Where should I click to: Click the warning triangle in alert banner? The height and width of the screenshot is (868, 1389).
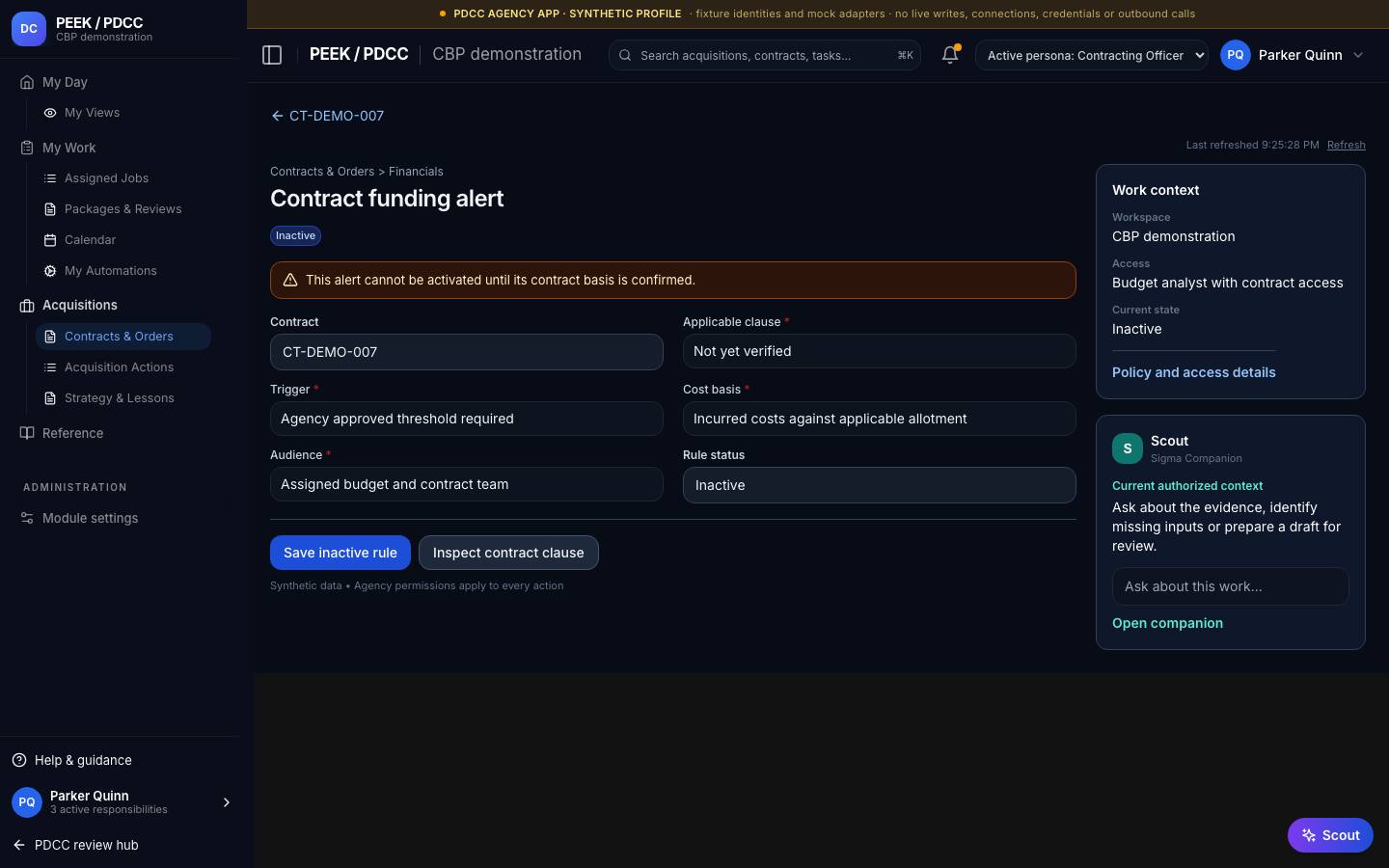click(x=290, y=280)
